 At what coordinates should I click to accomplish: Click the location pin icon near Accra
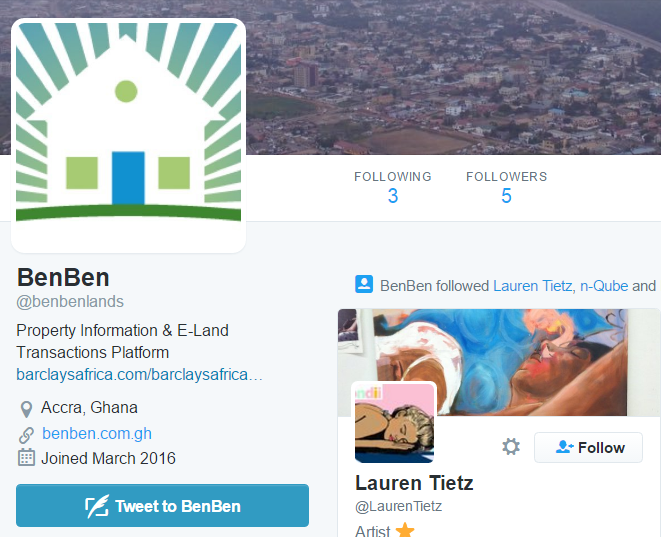click(x=26, y=409)
